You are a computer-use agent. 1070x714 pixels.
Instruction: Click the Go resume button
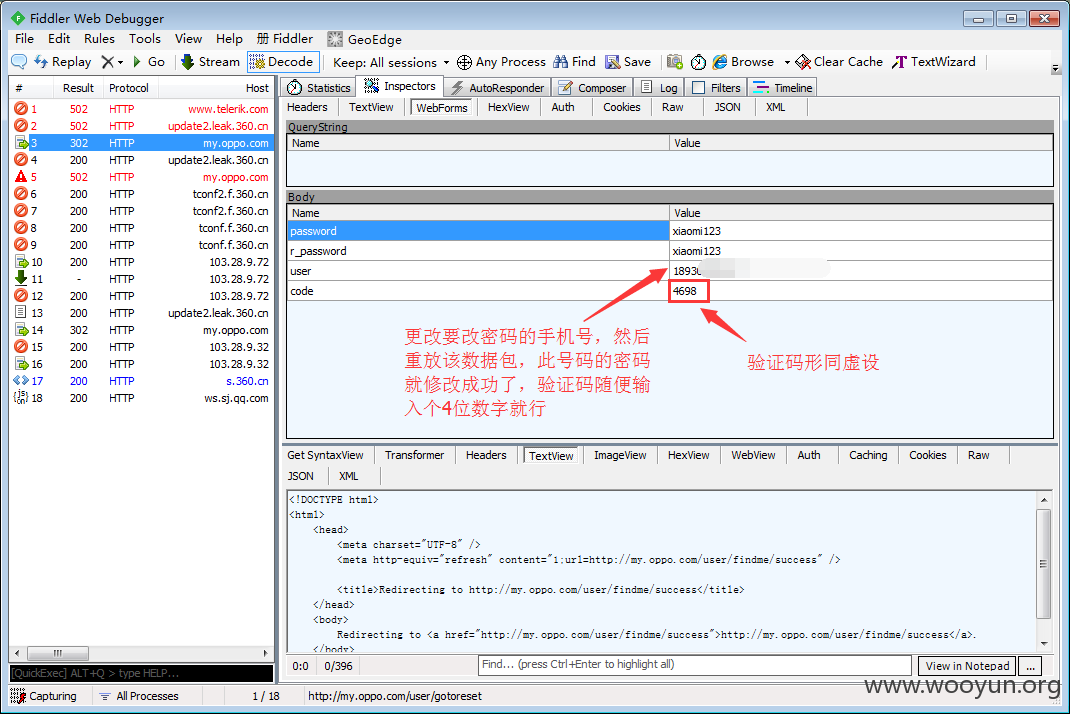149,62
